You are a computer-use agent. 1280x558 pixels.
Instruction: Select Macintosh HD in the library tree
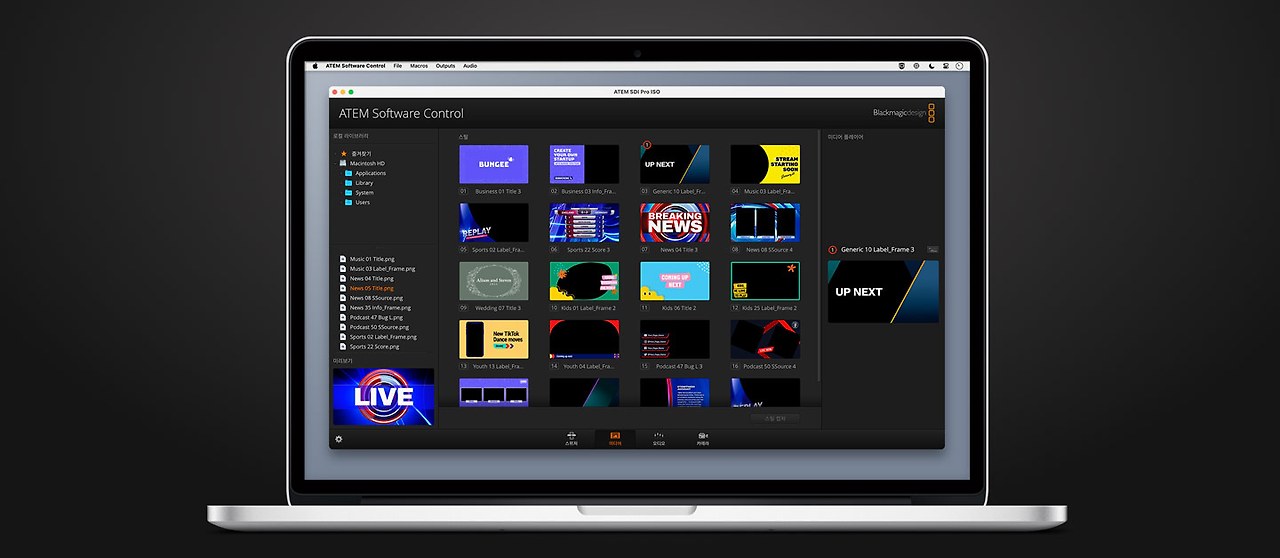pos(362,163)
